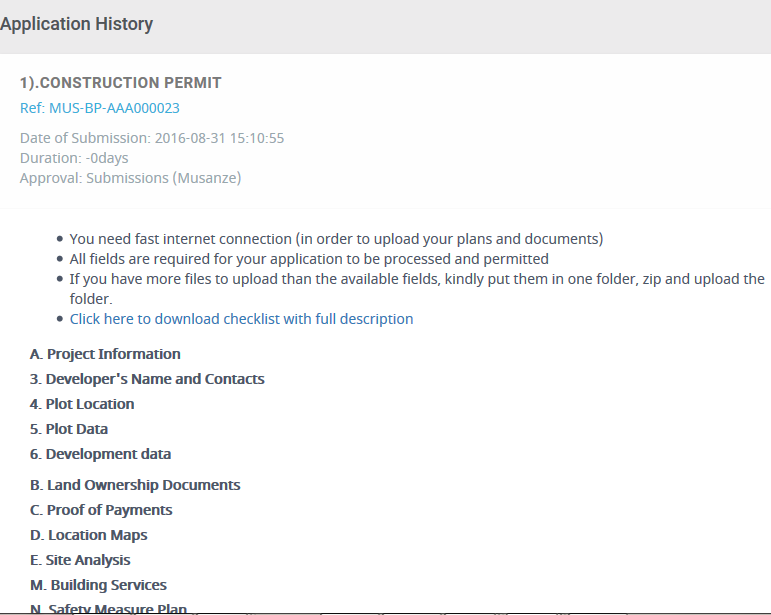771x615 pixels.
Task: Click the Approval: Submissions (Musanze) line
Action: pos(131,178)
